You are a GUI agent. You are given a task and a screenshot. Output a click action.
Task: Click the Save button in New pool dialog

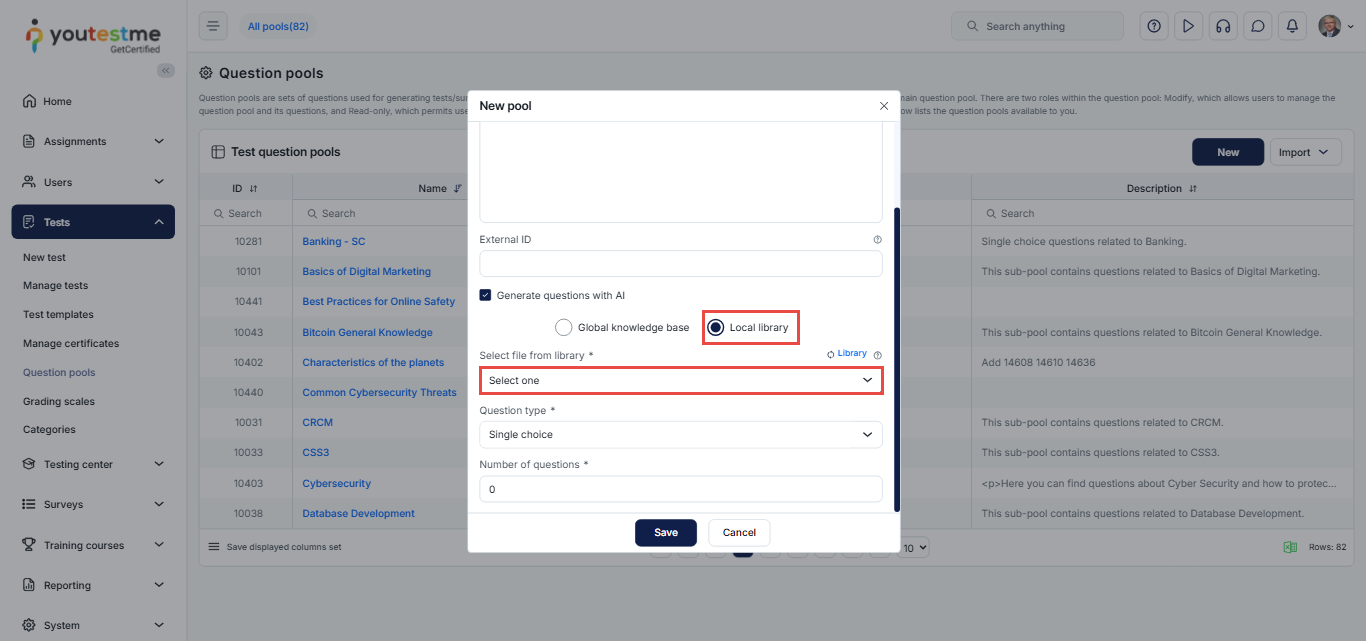coord(666,532)
